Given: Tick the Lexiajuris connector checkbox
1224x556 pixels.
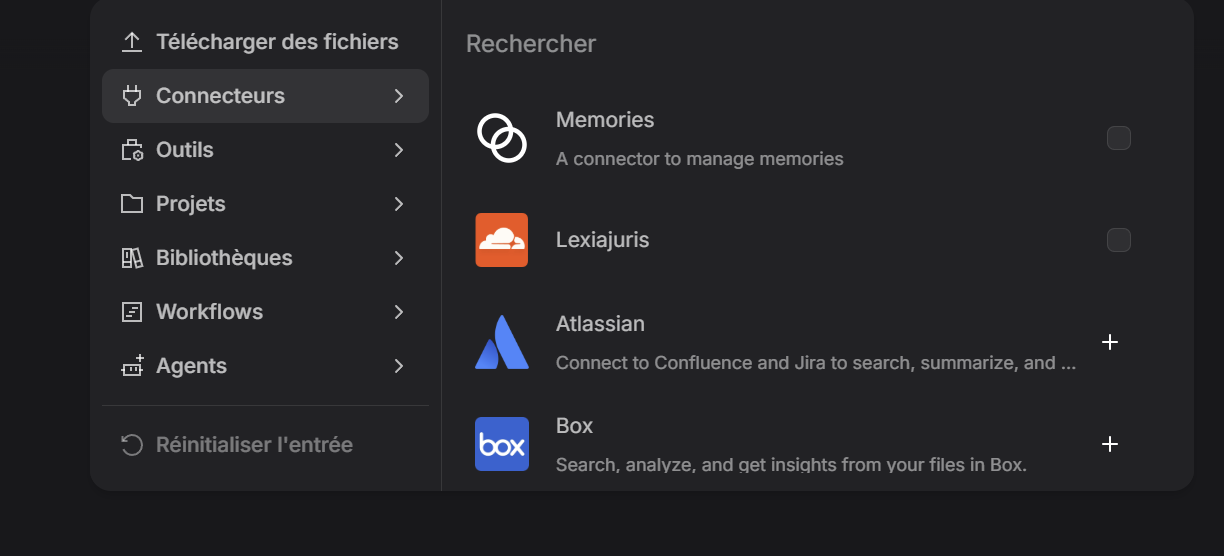Looking at the screenshot, I should [1119, 240].
